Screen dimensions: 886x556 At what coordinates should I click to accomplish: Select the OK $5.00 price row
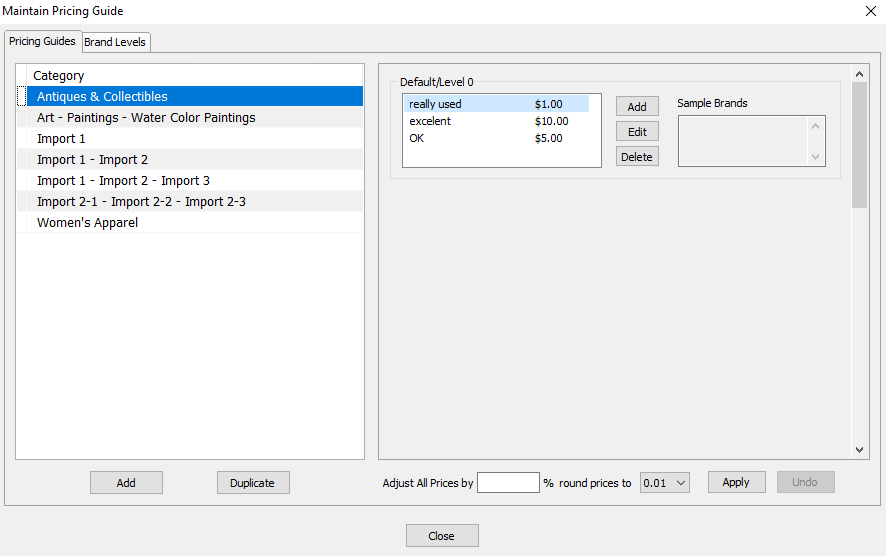click(496, 138)
